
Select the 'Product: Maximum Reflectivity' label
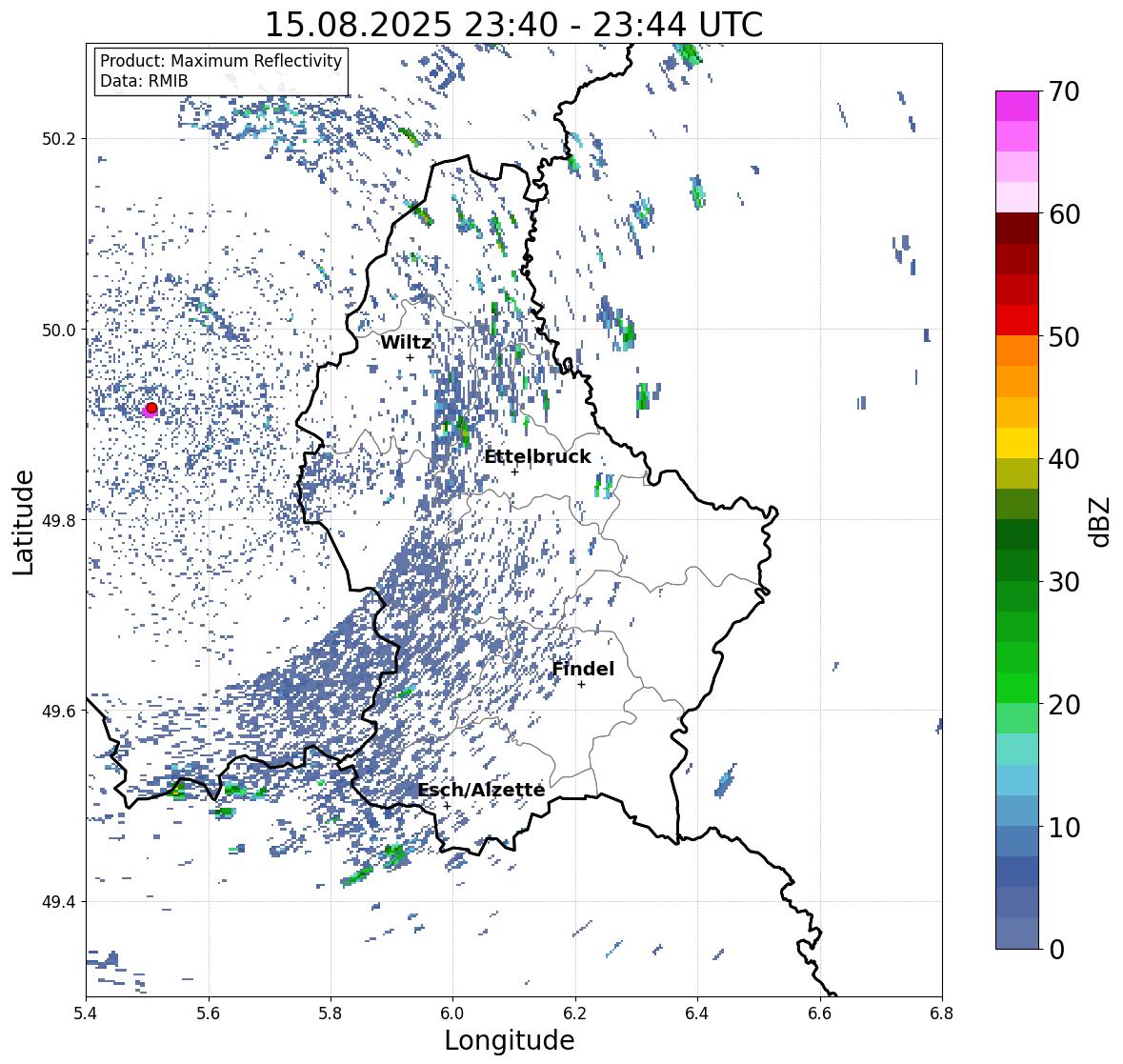(221, 61)
